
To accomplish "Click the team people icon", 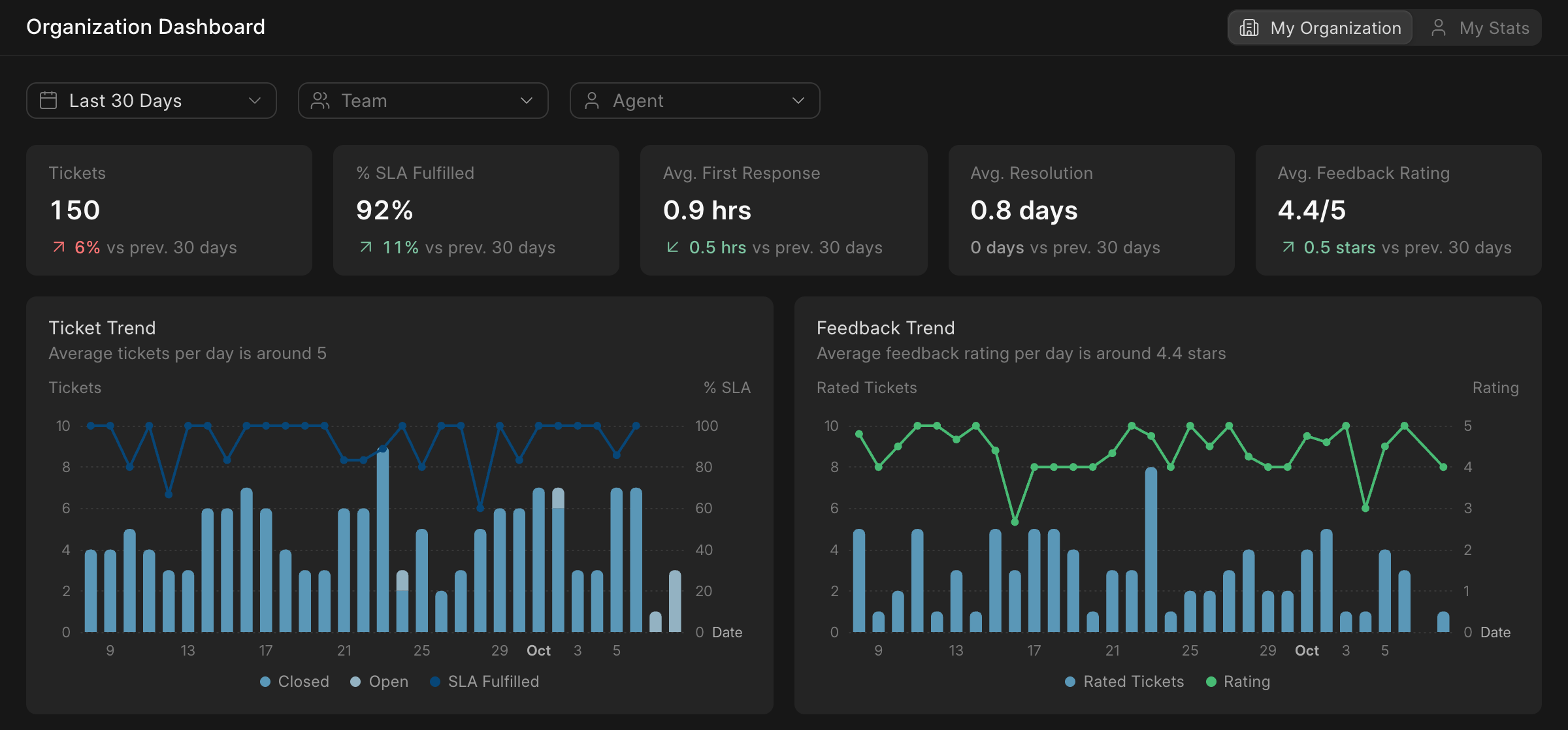I will 320,101.
